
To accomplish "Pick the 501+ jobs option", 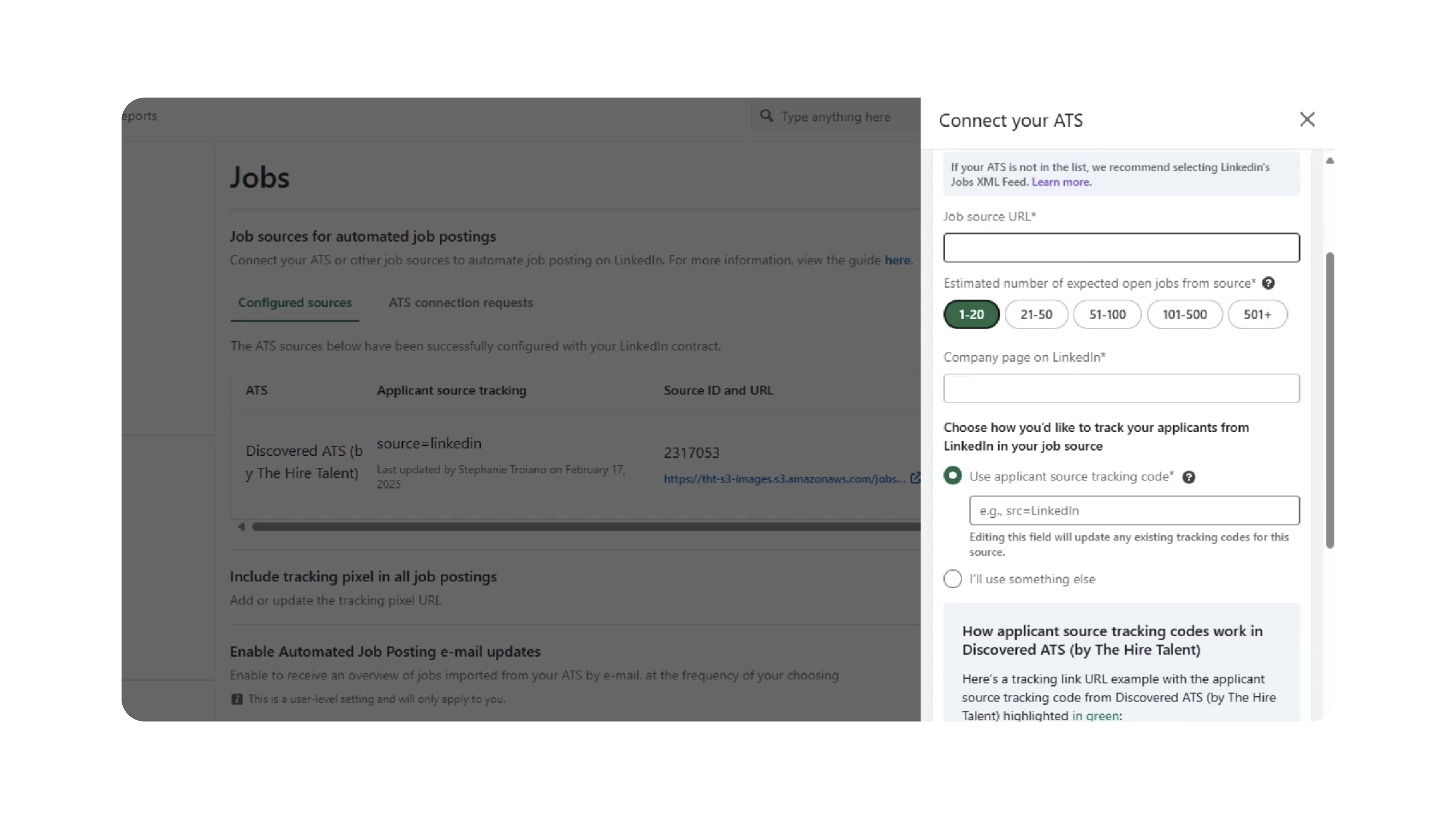I will [x=1257, y=314].
